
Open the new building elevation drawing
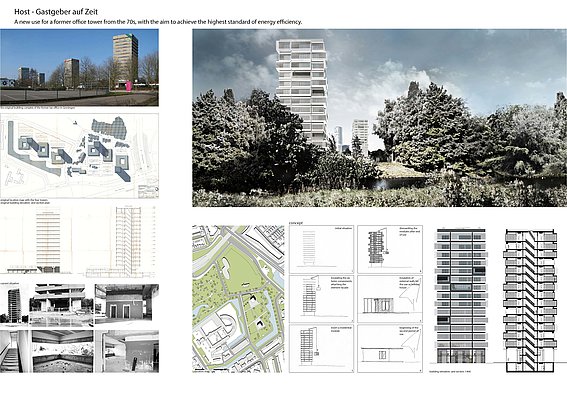click(461, 296)
